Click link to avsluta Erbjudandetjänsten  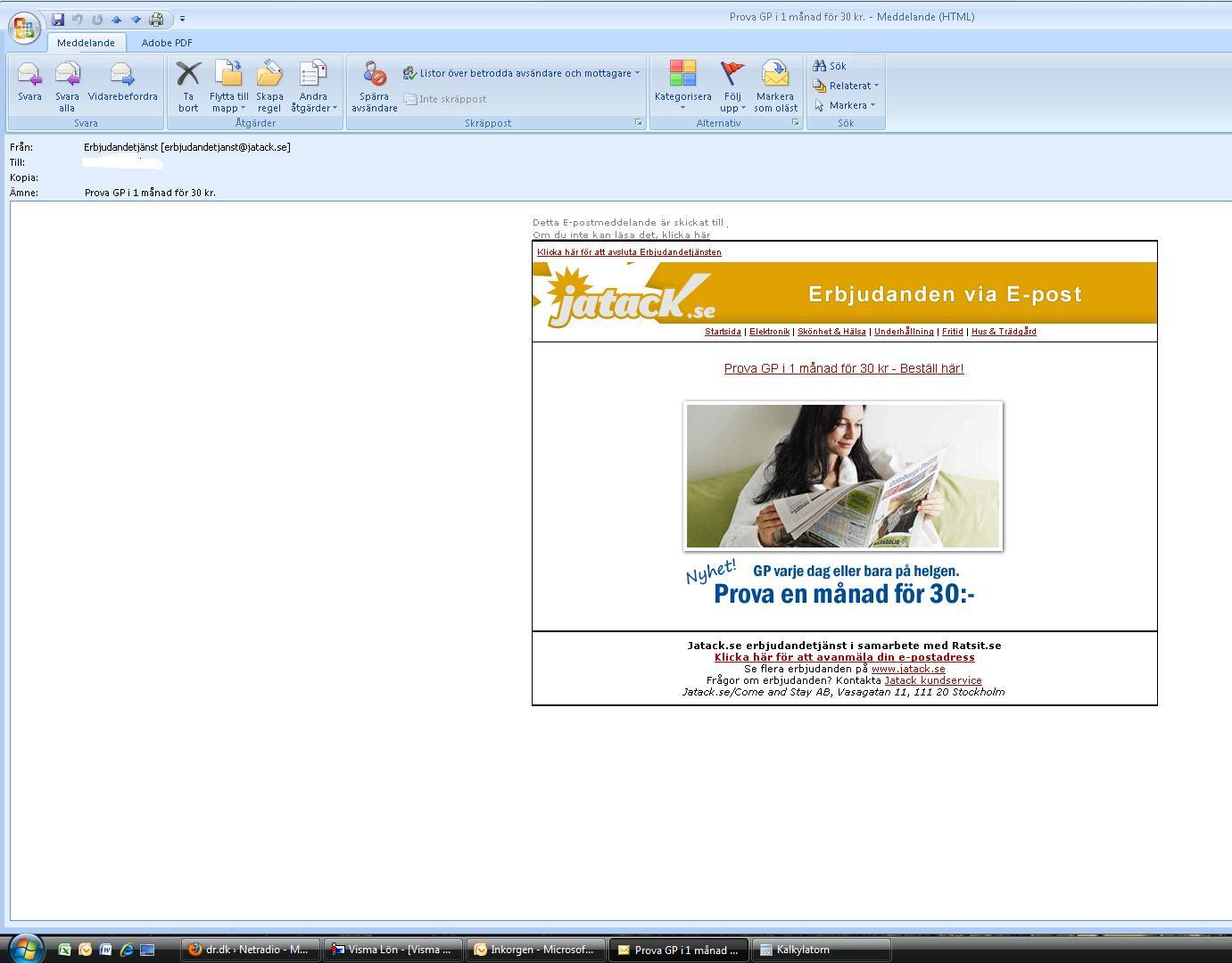coord(629,252)
